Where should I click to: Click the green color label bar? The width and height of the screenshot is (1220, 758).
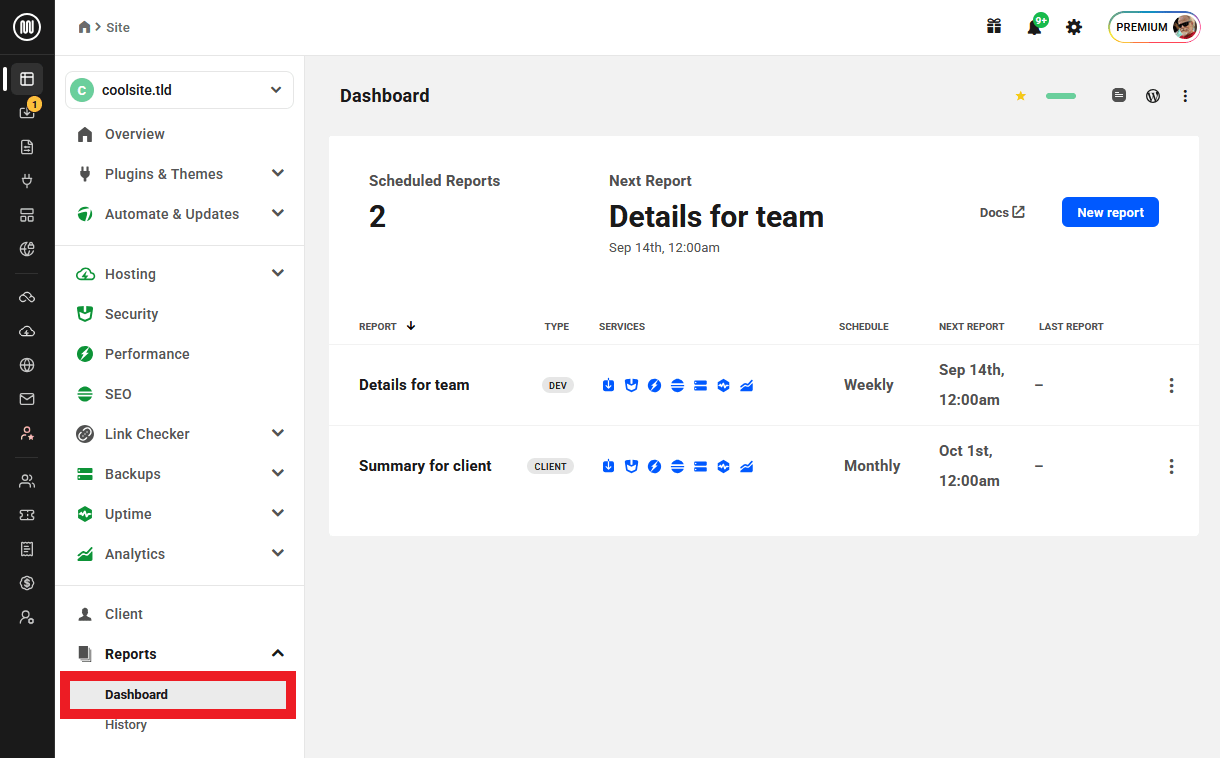[x=1061, y=96]
